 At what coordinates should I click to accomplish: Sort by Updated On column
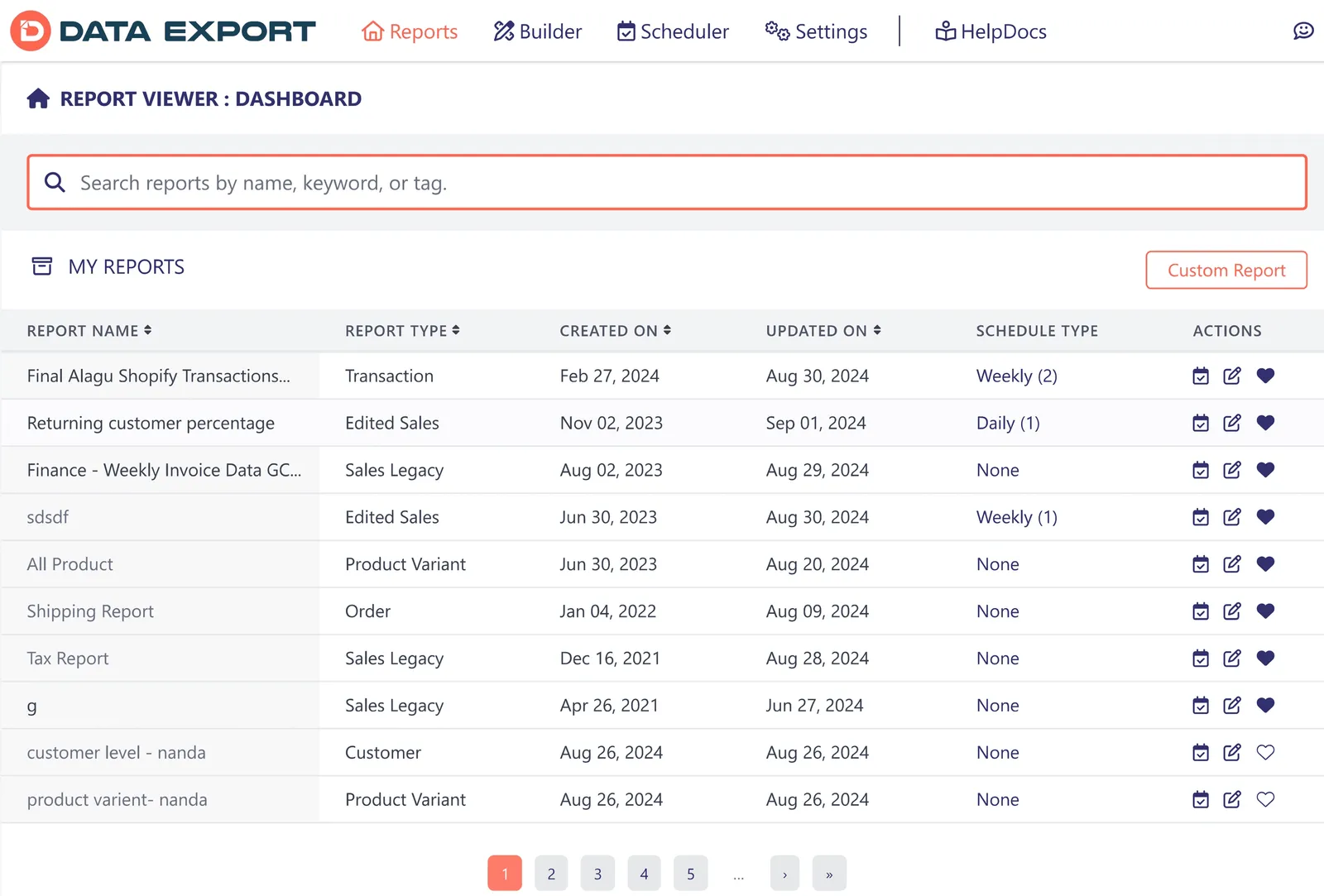pyautogui.click(x=823, y=331)
